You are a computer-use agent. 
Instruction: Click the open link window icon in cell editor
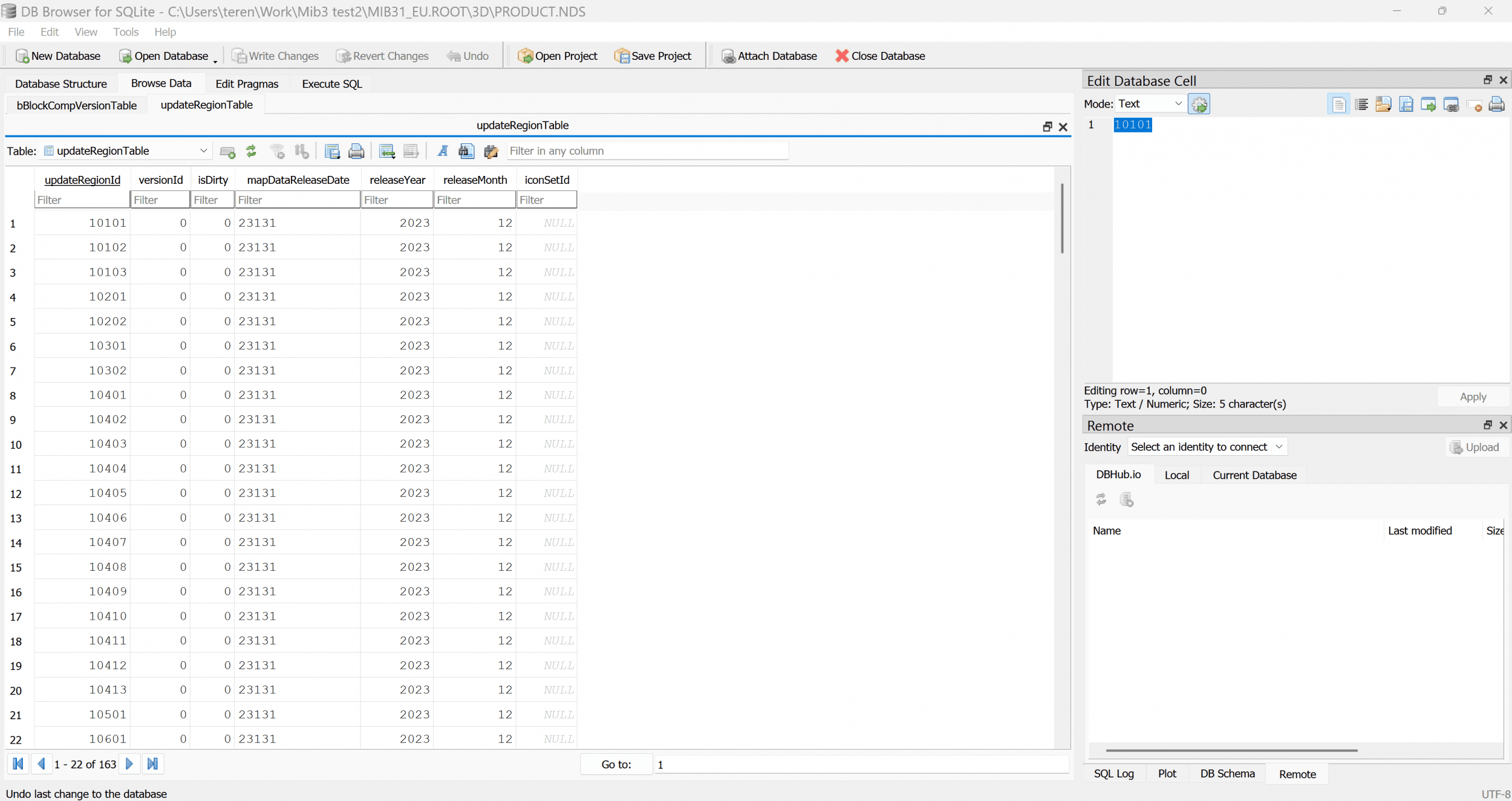[1452, 104]
